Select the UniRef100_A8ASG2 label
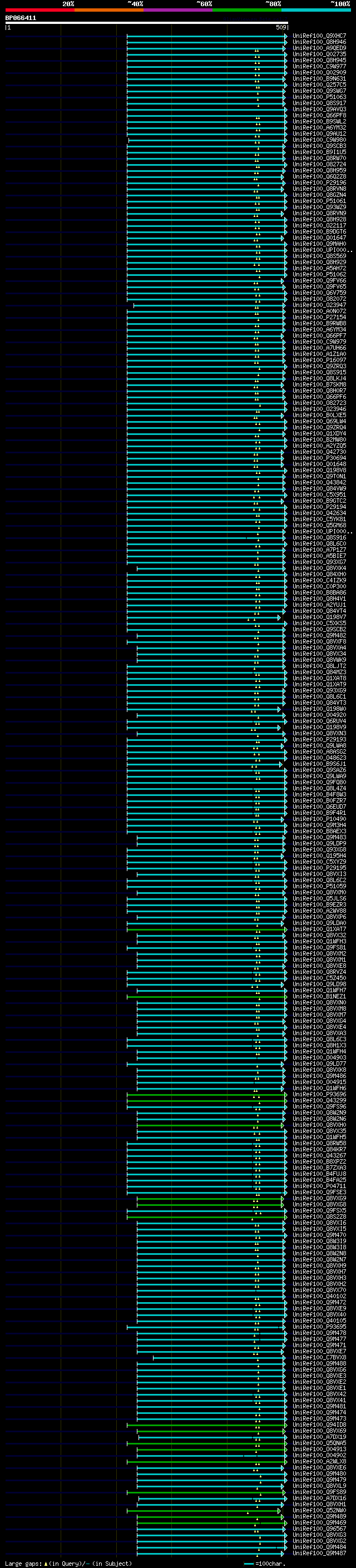Screen dimensions: 356x1568 click(319, 752)
